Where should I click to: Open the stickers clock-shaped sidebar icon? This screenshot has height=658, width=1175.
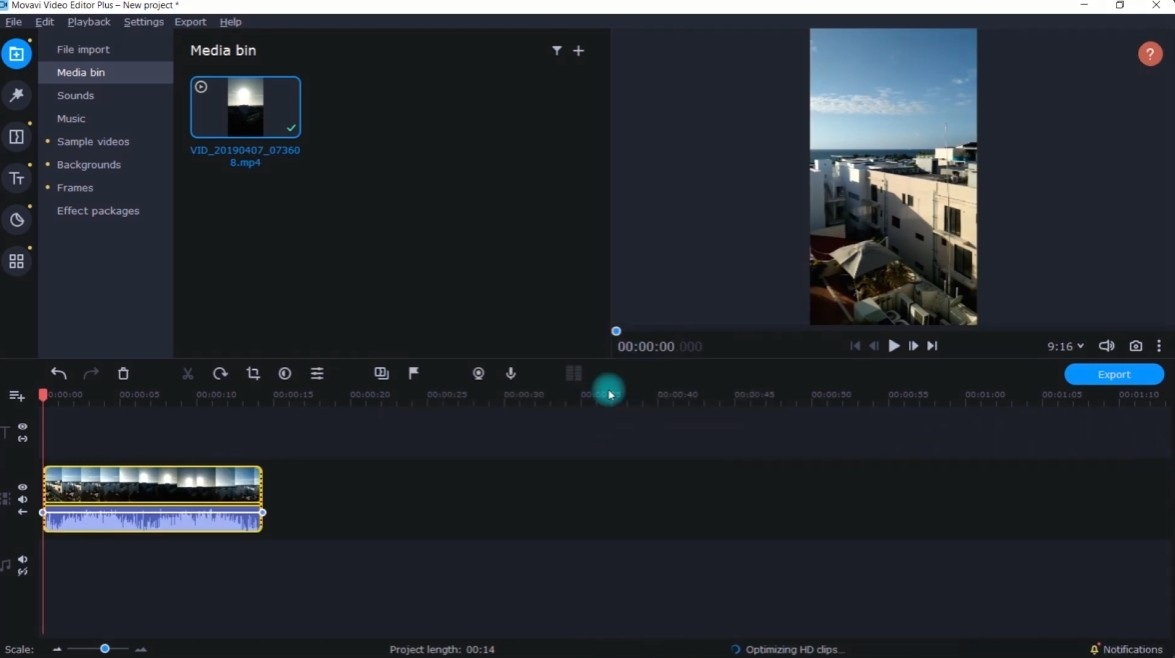point(16,220)
